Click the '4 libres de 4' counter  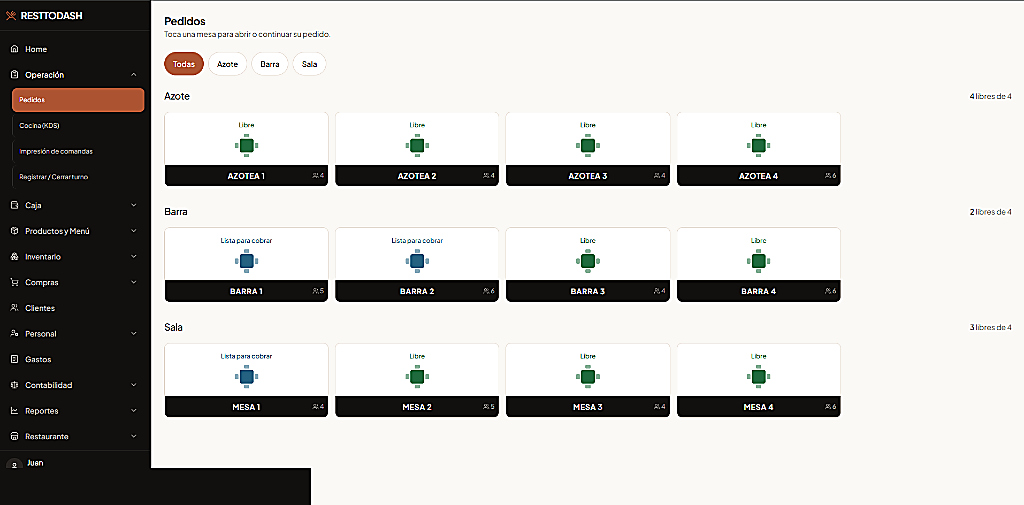pyautogui.click(x=991, y=96)
